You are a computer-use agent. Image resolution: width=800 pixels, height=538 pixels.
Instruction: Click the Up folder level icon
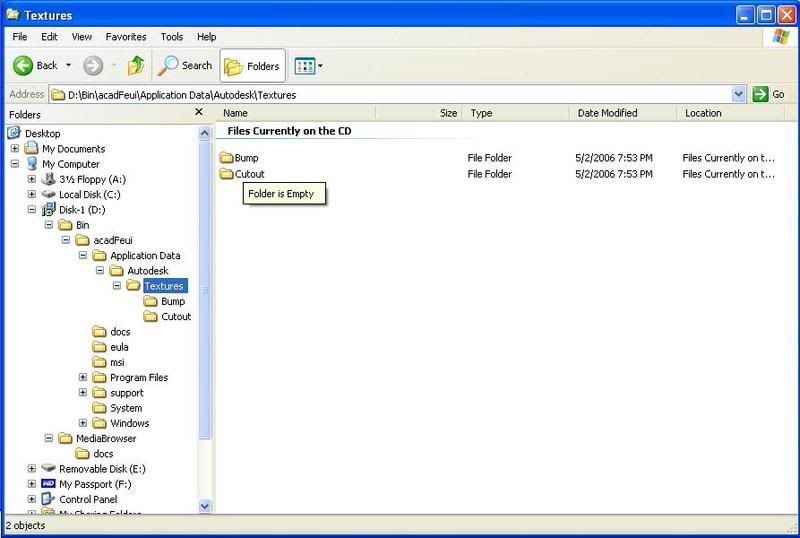(136, 66)
